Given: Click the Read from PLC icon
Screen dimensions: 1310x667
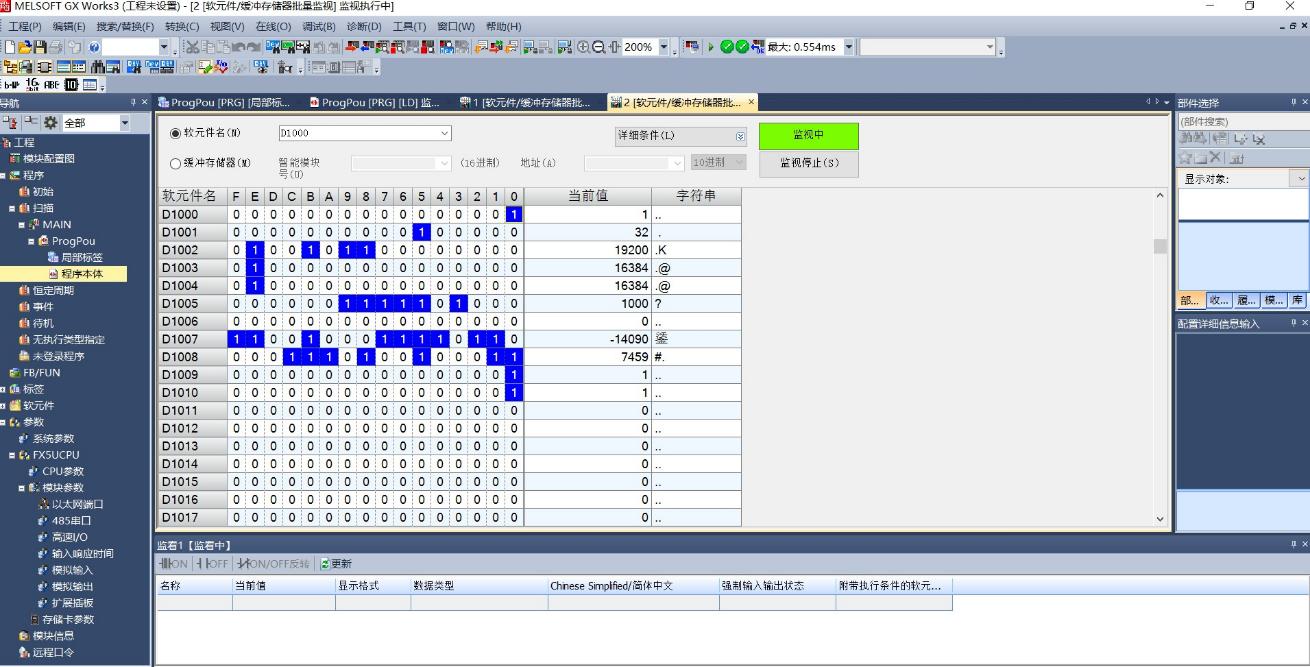Looking at the screenshot, I should pyautogui.click(x=365, y=47).
